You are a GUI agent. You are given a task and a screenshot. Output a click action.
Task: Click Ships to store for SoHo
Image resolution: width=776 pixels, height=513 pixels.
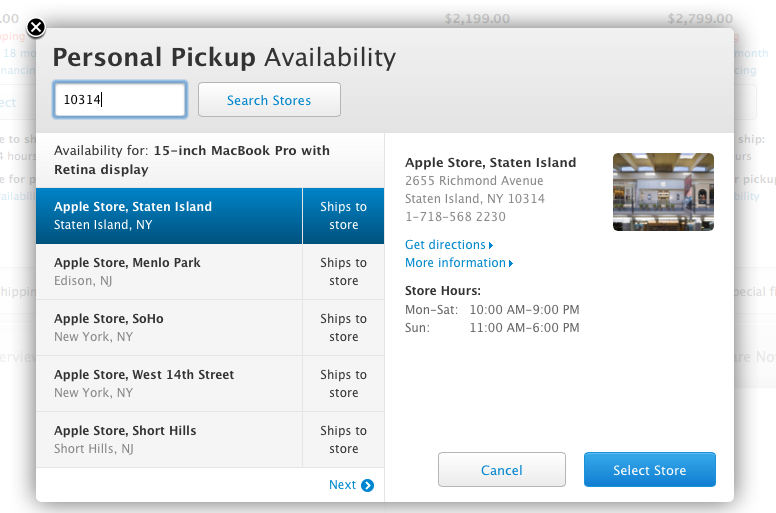tap(343, 328)
